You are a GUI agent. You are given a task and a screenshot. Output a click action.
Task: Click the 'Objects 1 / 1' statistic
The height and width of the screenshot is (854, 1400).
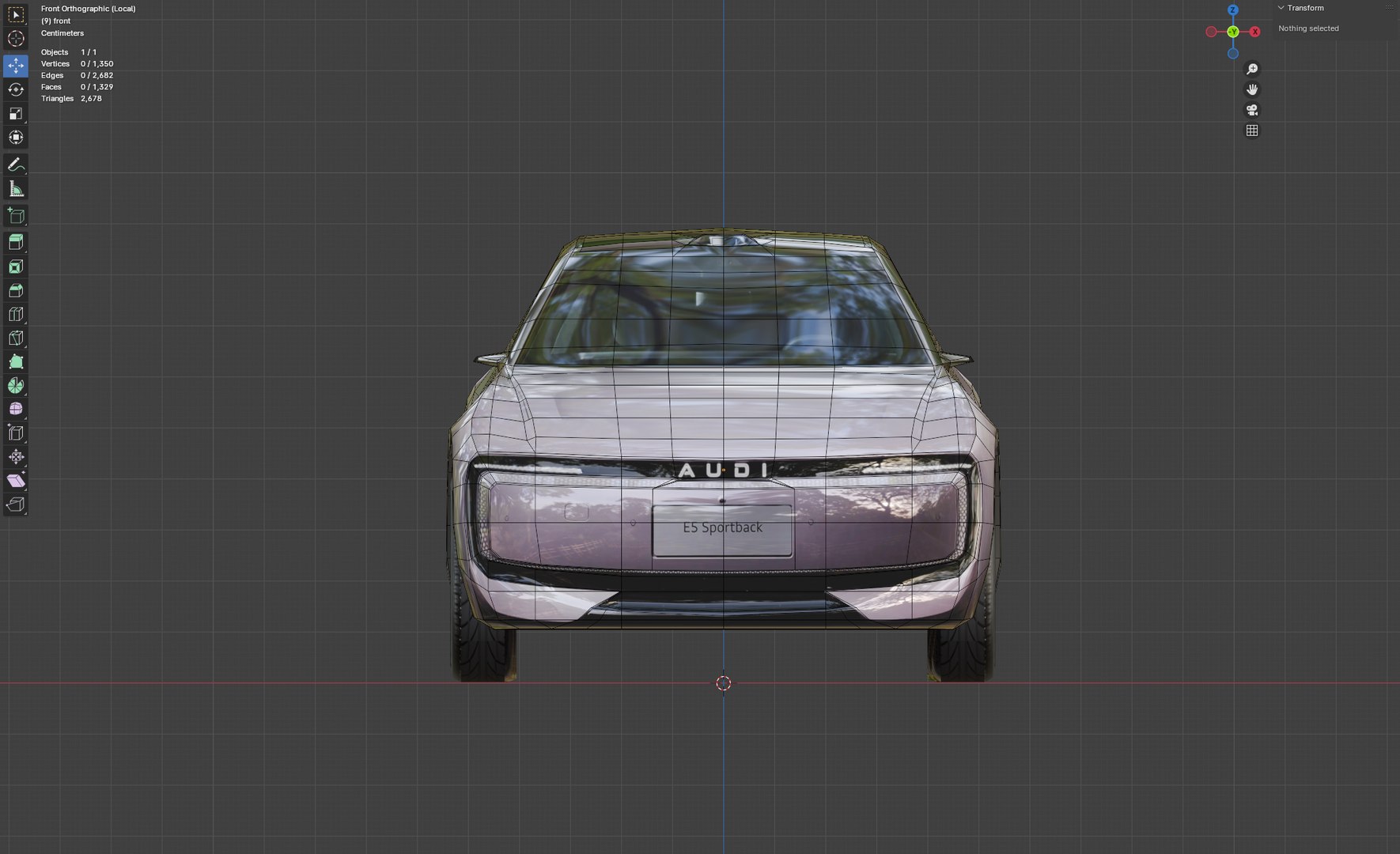(69, 52)
